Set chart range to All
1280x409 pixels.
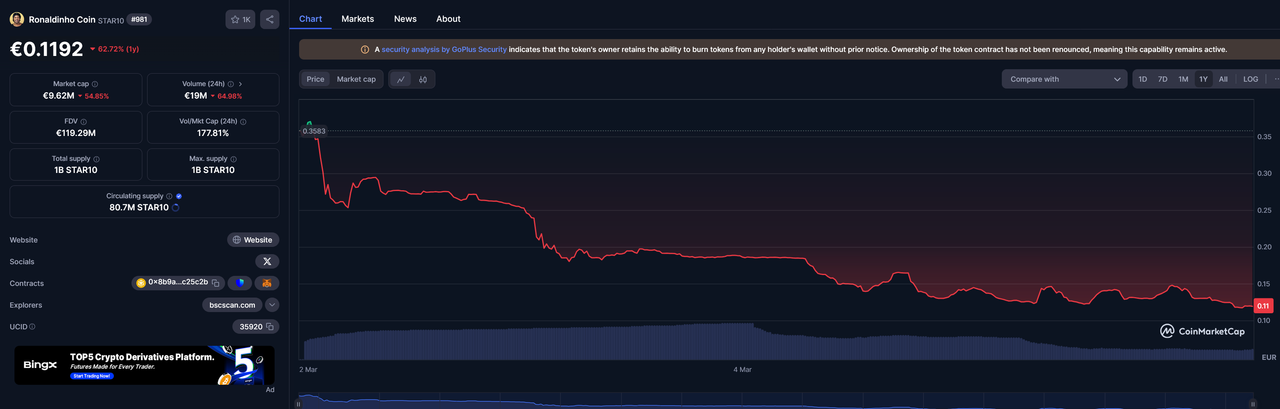tap(1223, 79)
